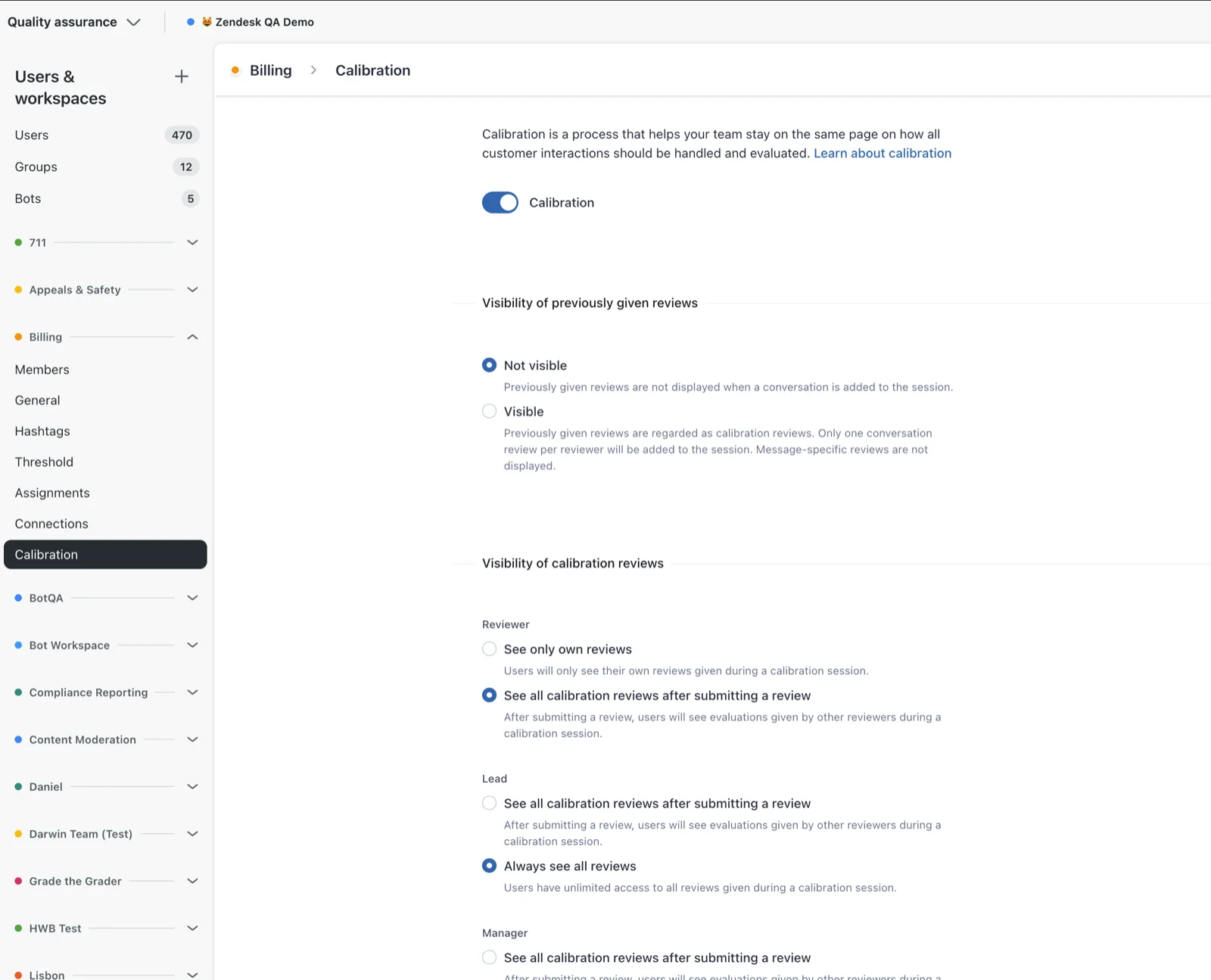Click the 12 groups count badge
Screen dimensions: 1211x980
pos(186,167)
